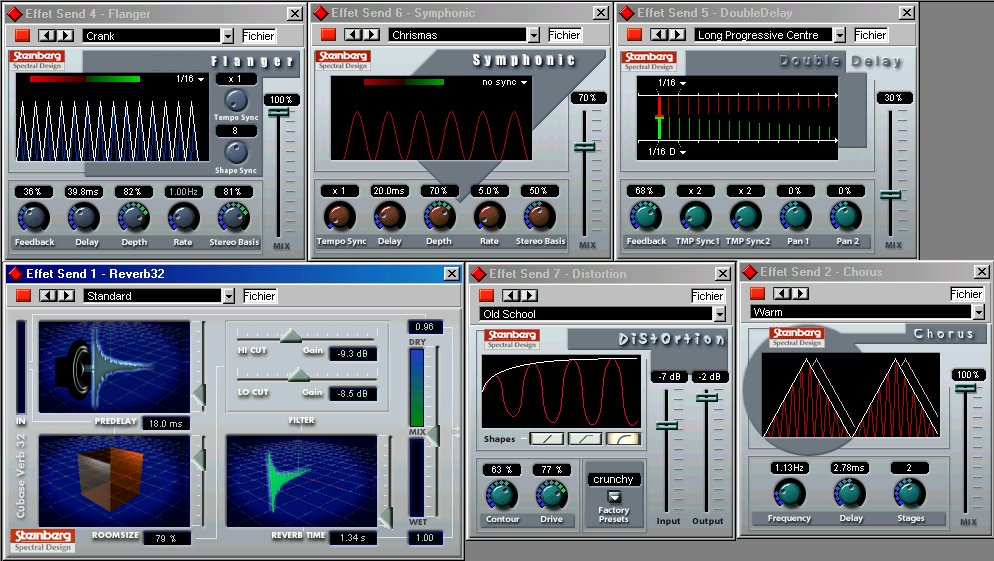
Task: Open the Fichier menu in DoubleDelay window
Action: (x=870, y=35)
